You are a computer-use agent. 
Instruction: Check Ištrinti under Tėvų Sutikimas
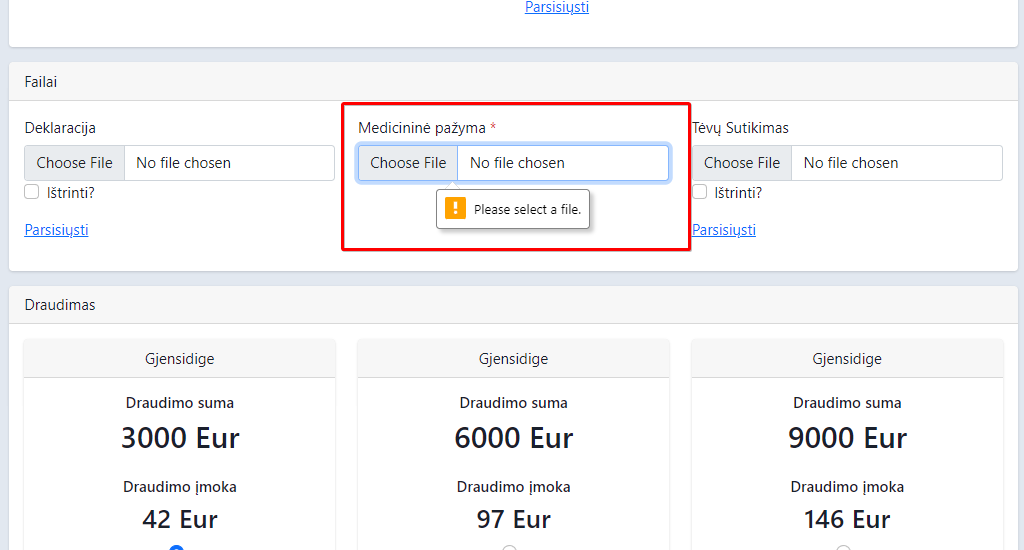tap(699, 192)
